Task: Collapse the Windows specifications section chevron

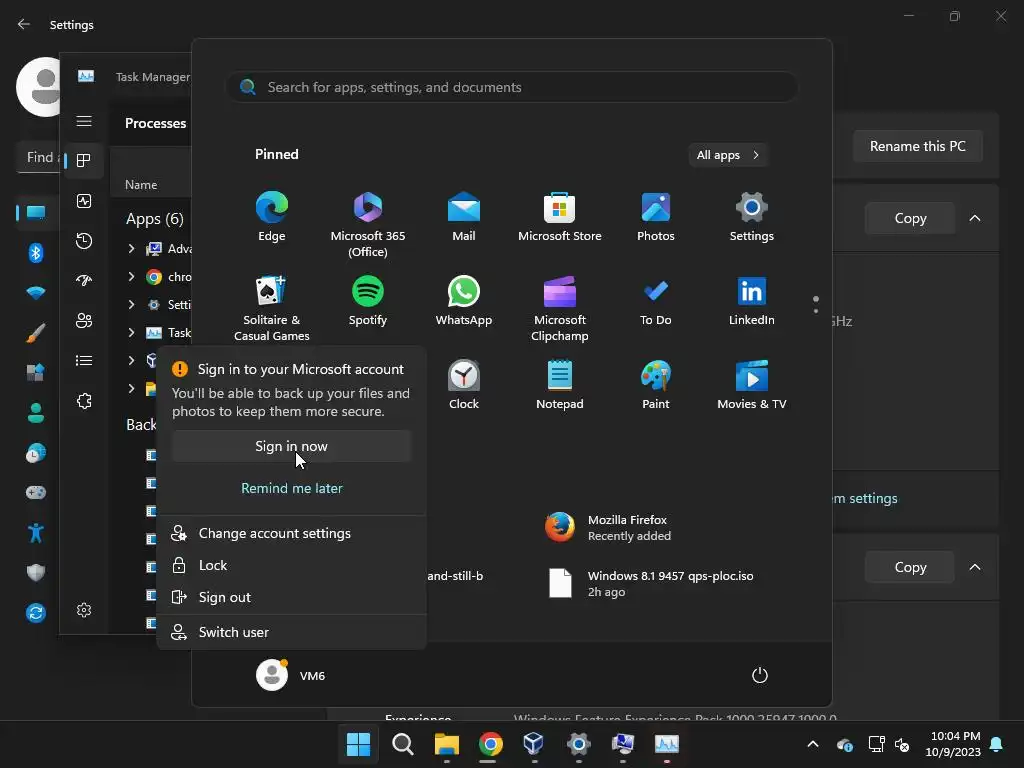Action: [974, 567]
